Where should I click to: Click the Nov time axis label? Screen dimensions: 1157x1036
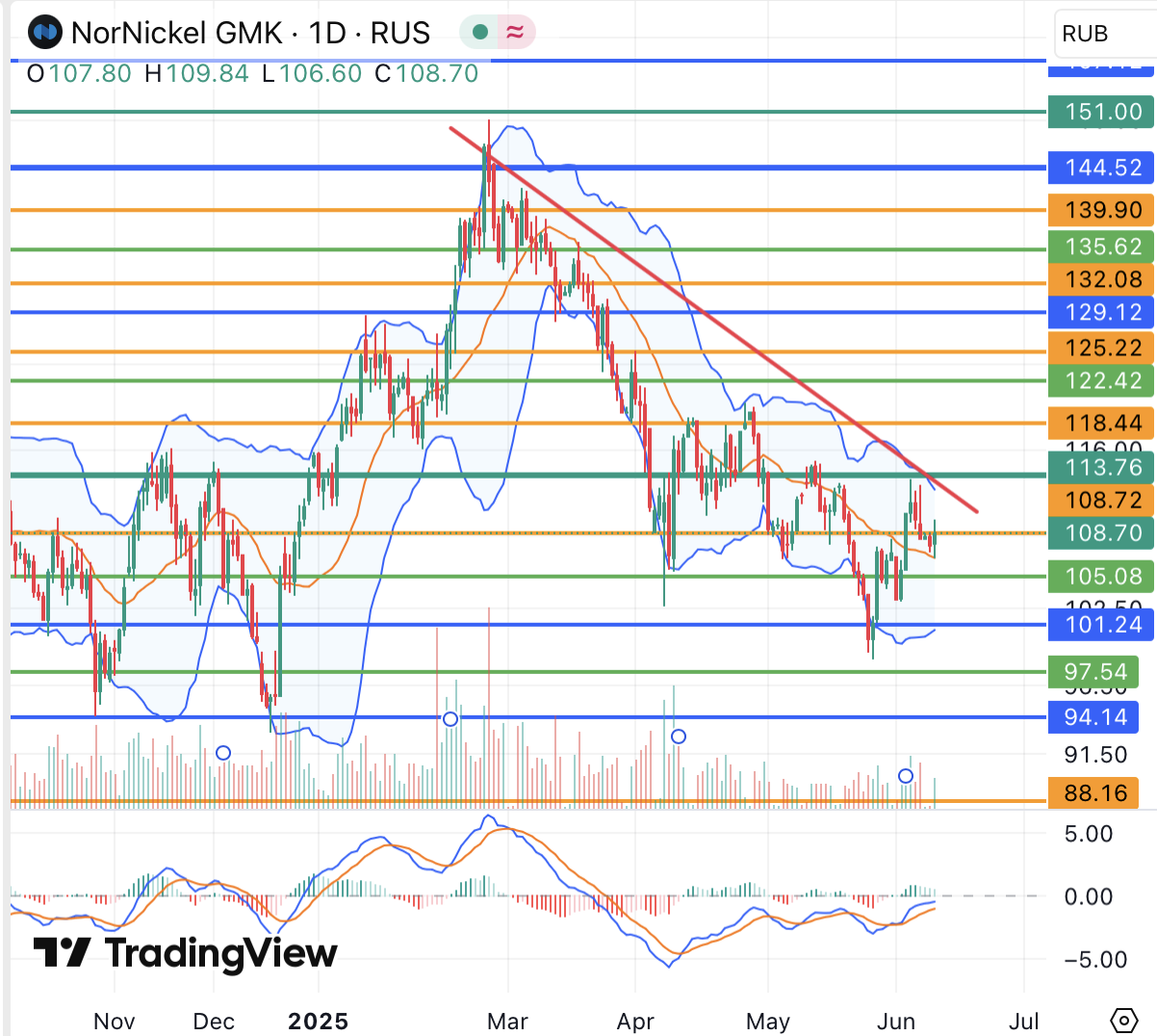114,1022
